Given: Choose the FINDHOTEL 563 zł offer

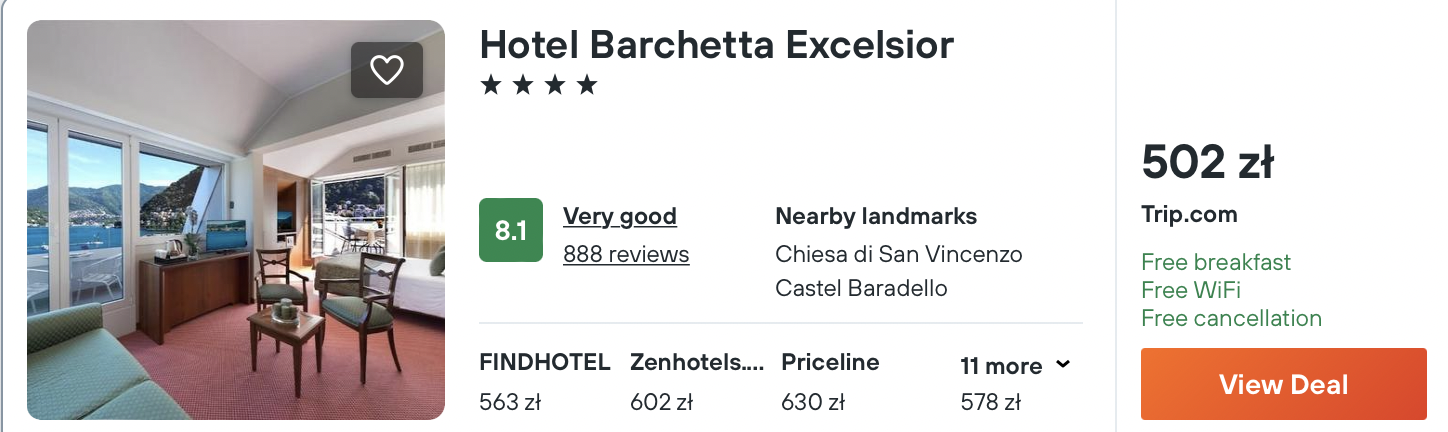Looking at the screenshot, I should 544,381.
